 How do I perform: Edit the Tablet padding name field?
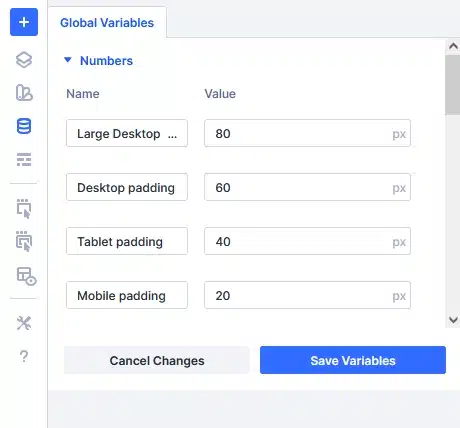pyautogui.click(x=127, y=241)
